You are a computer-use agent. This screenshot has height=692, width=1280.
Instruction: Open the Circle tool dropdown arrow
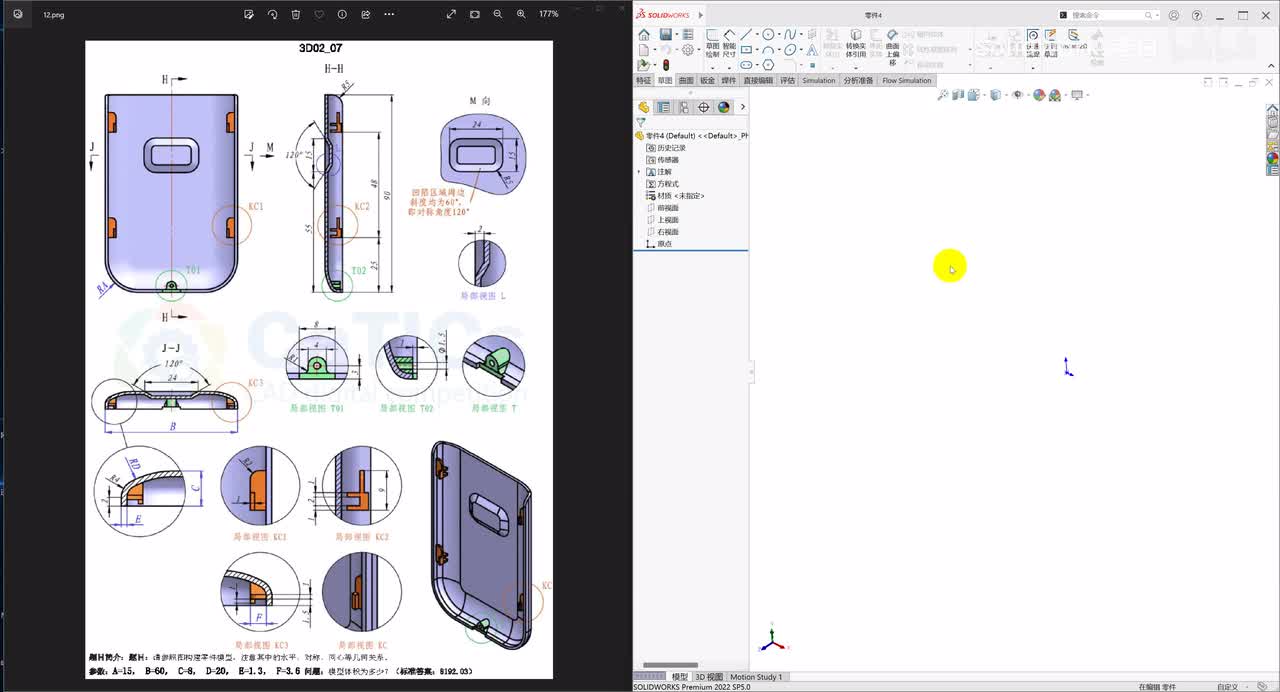click(779, 35)
